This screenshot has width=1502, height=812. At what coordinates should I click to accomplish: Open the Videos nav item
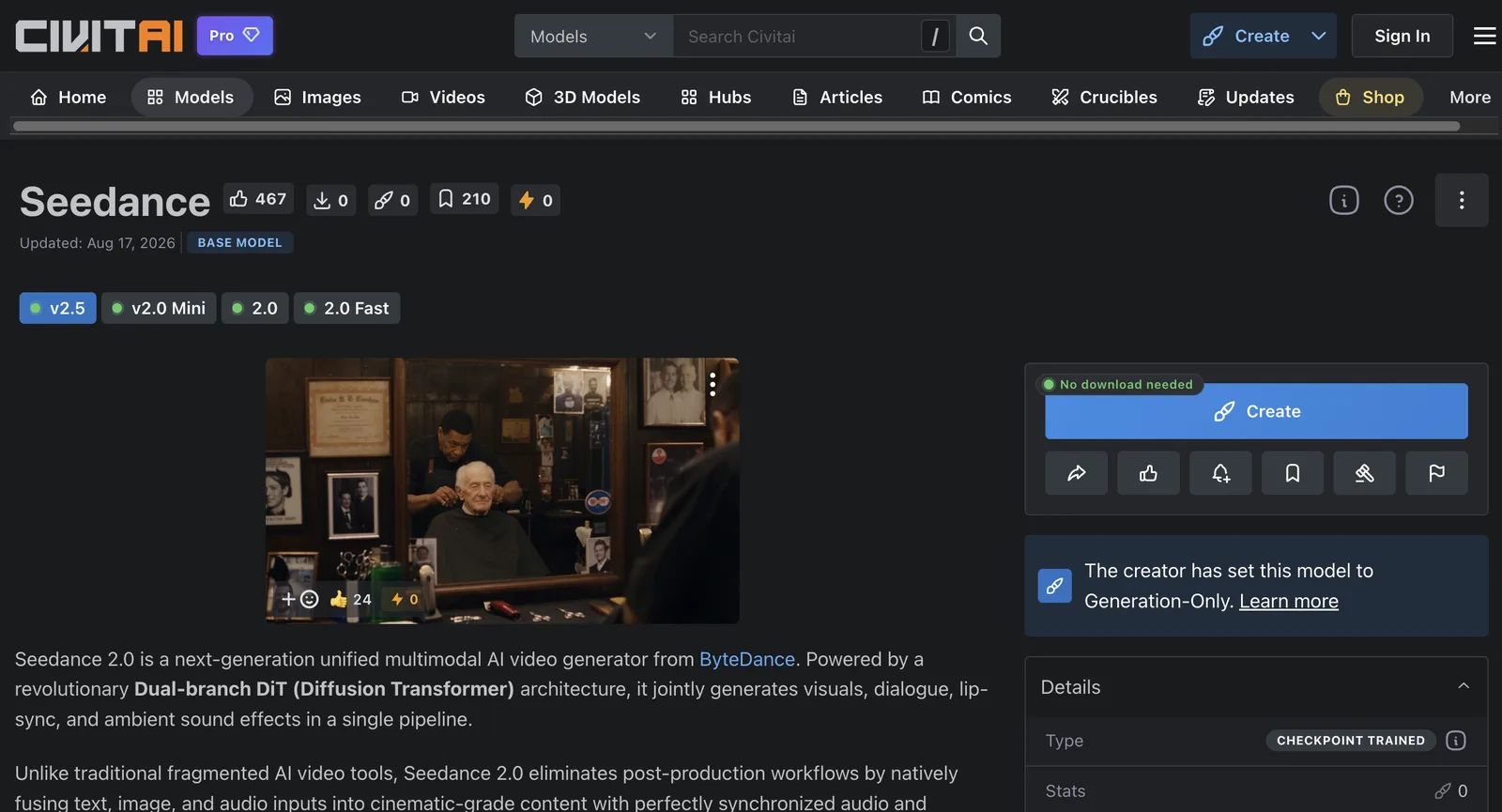point(443,97)
